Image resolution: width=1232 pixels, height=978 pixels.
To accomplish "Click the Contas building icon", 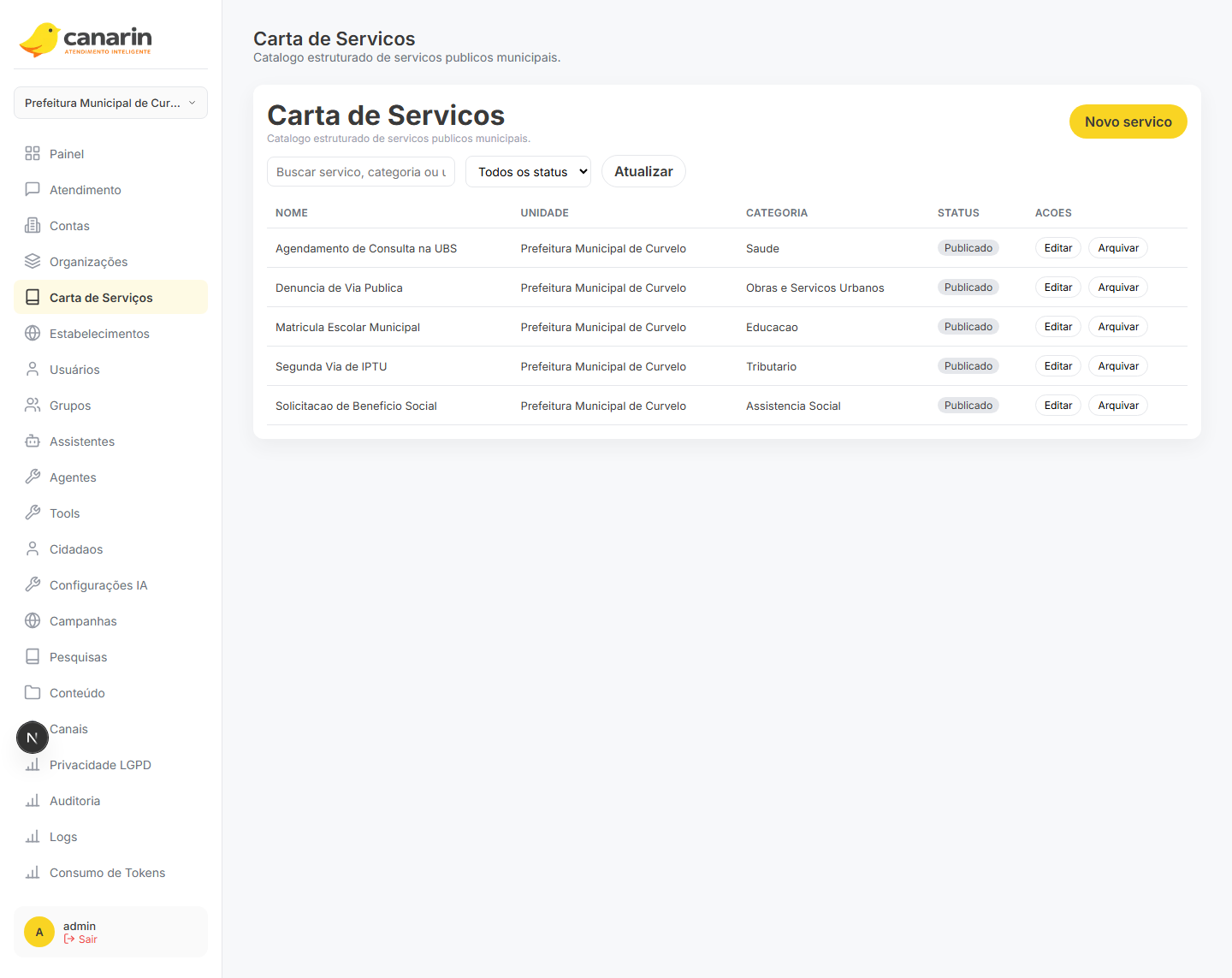I will 33,225.
